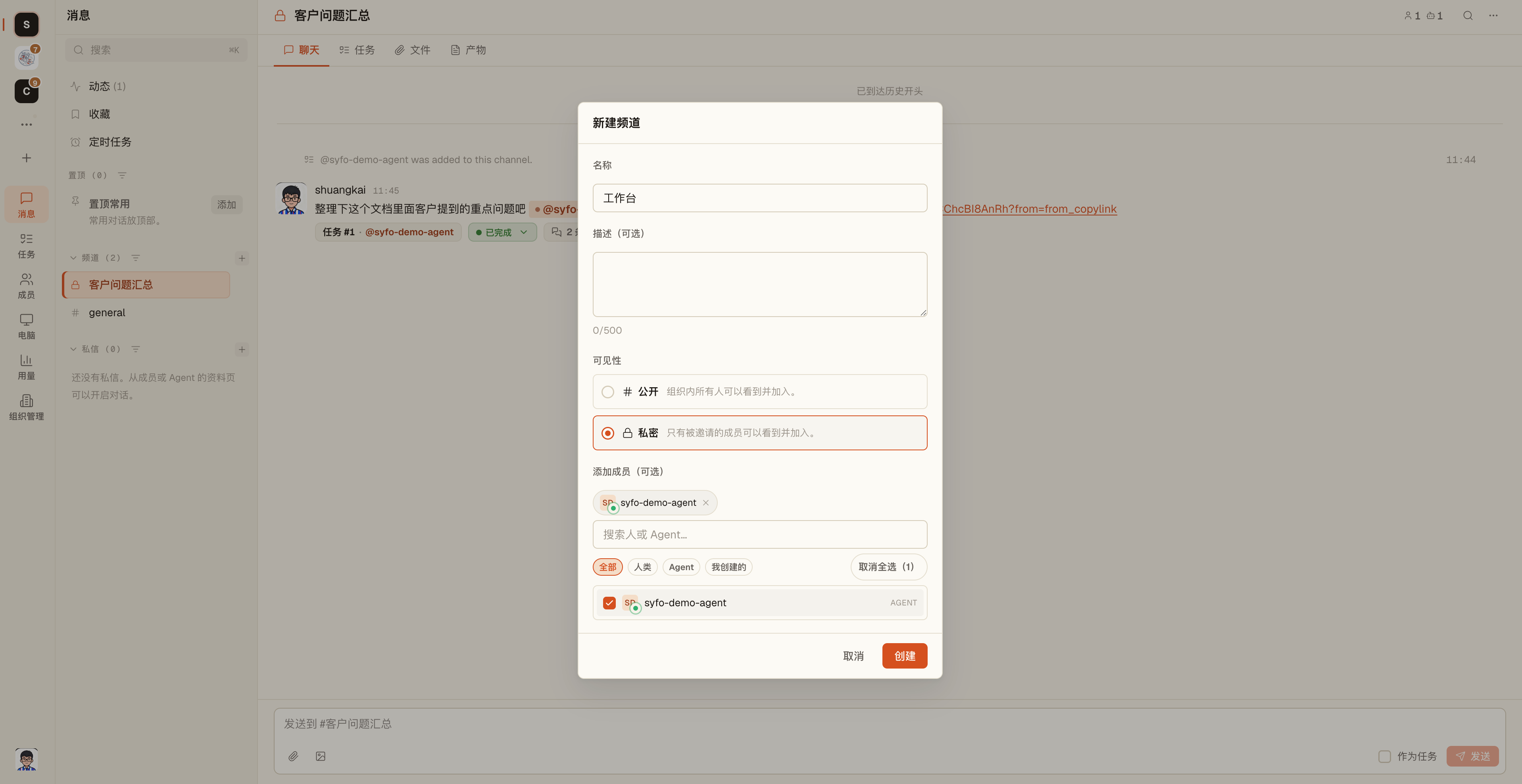Open 成员 section in the sidebar

point(26,286)
